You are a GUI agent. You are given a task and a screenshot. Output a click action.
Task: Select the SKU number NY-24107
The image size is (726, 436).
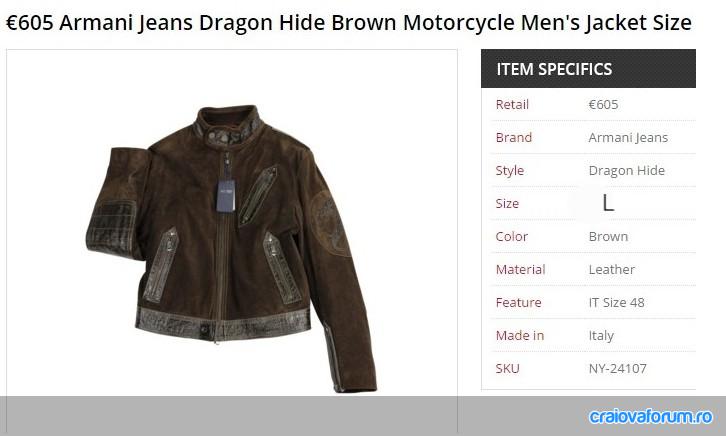point(617,369)
